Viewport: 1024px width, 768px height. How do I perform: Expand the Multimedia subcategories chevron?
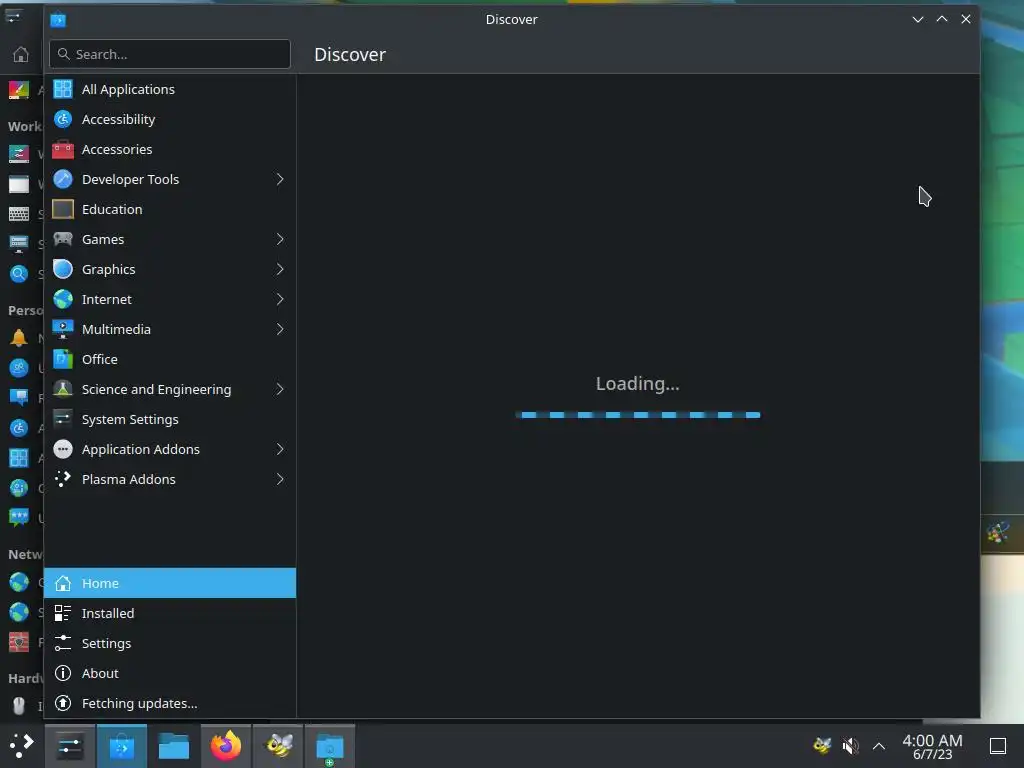point(280,329)
